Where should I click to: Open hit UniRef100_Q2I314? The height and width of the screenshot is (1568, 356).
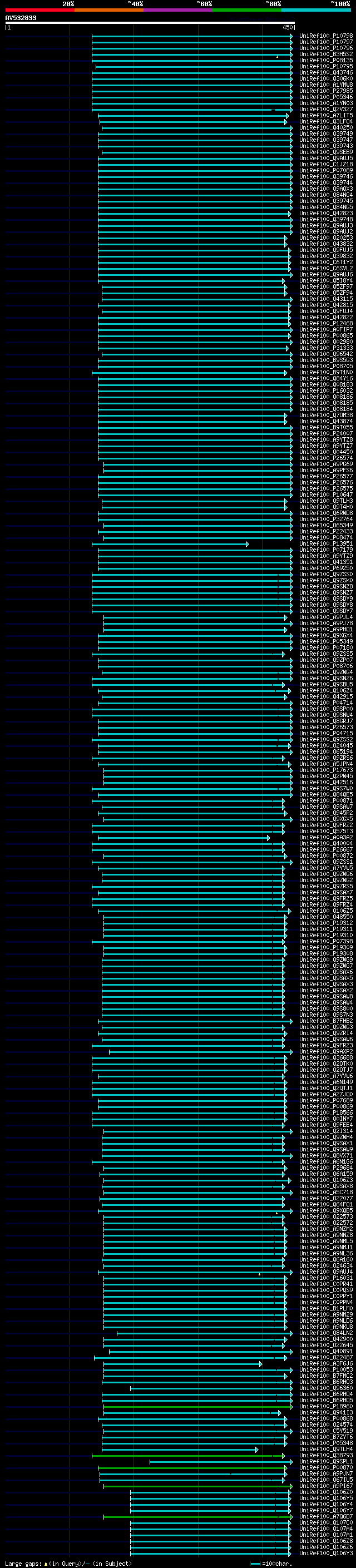[x=326, y=1131]
